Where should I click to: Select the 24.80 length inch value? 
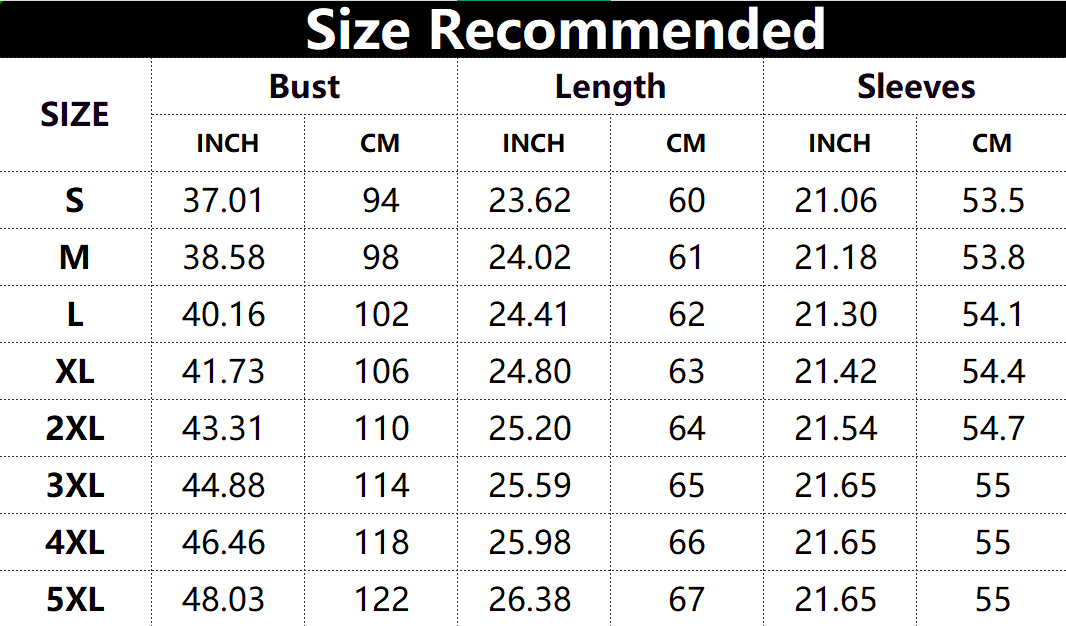click(x=530, y=372)
